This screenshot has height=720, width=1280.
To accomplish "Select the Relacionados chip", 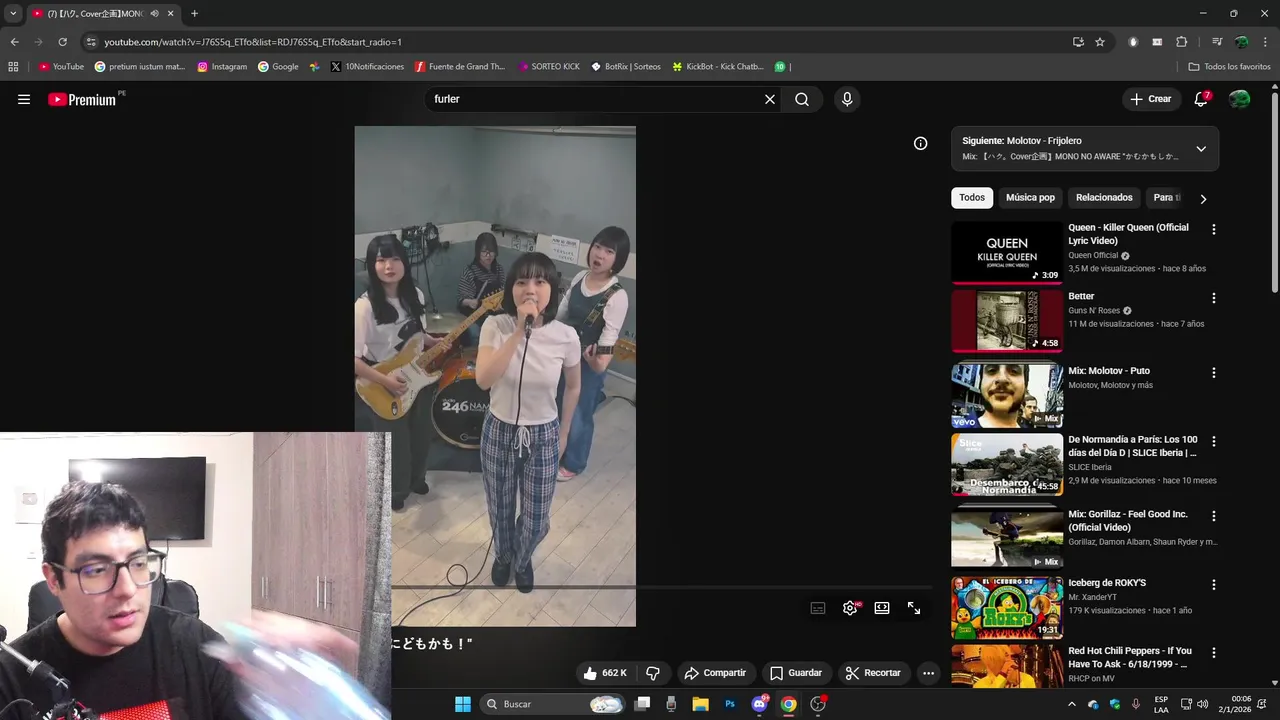I will pos(1104,198).
